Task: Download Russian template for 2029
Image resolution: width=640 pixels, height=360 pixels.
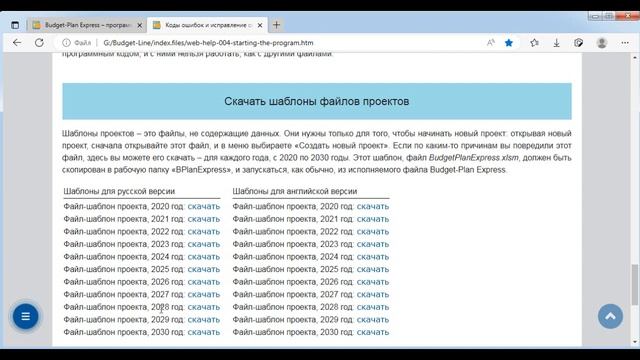Action: [x=204, y=320]
